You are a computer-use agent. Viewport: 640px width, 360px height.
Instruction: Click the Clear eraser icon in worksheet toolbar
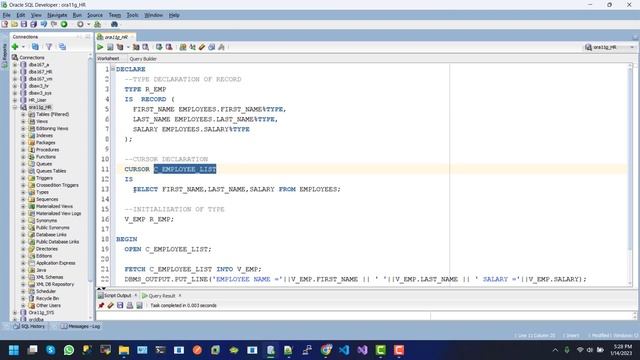pos(202,47)
